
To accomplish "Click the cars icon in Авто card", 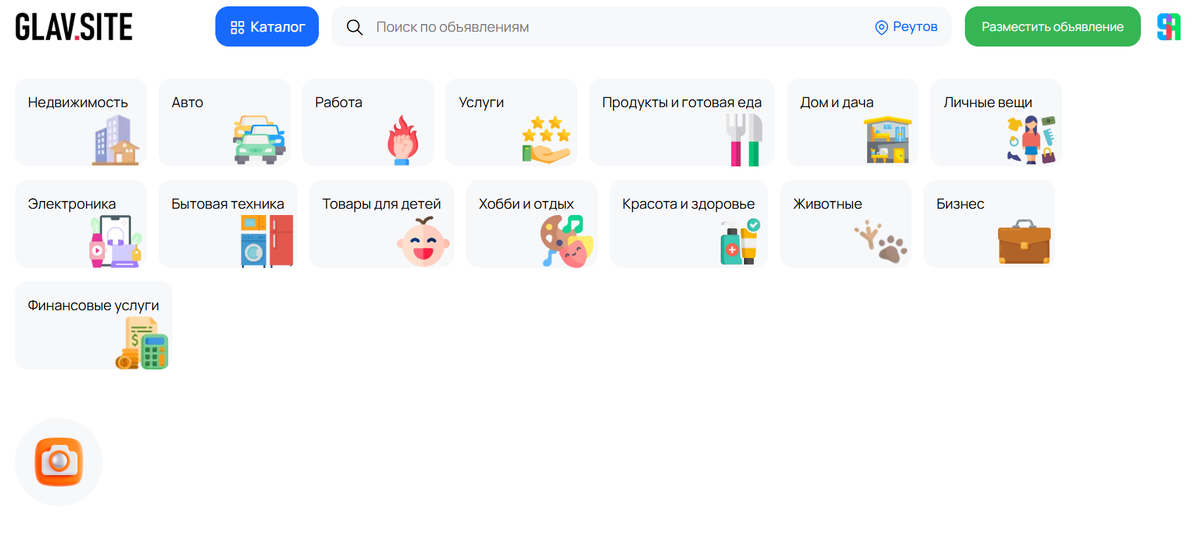I will coord(259,140).
